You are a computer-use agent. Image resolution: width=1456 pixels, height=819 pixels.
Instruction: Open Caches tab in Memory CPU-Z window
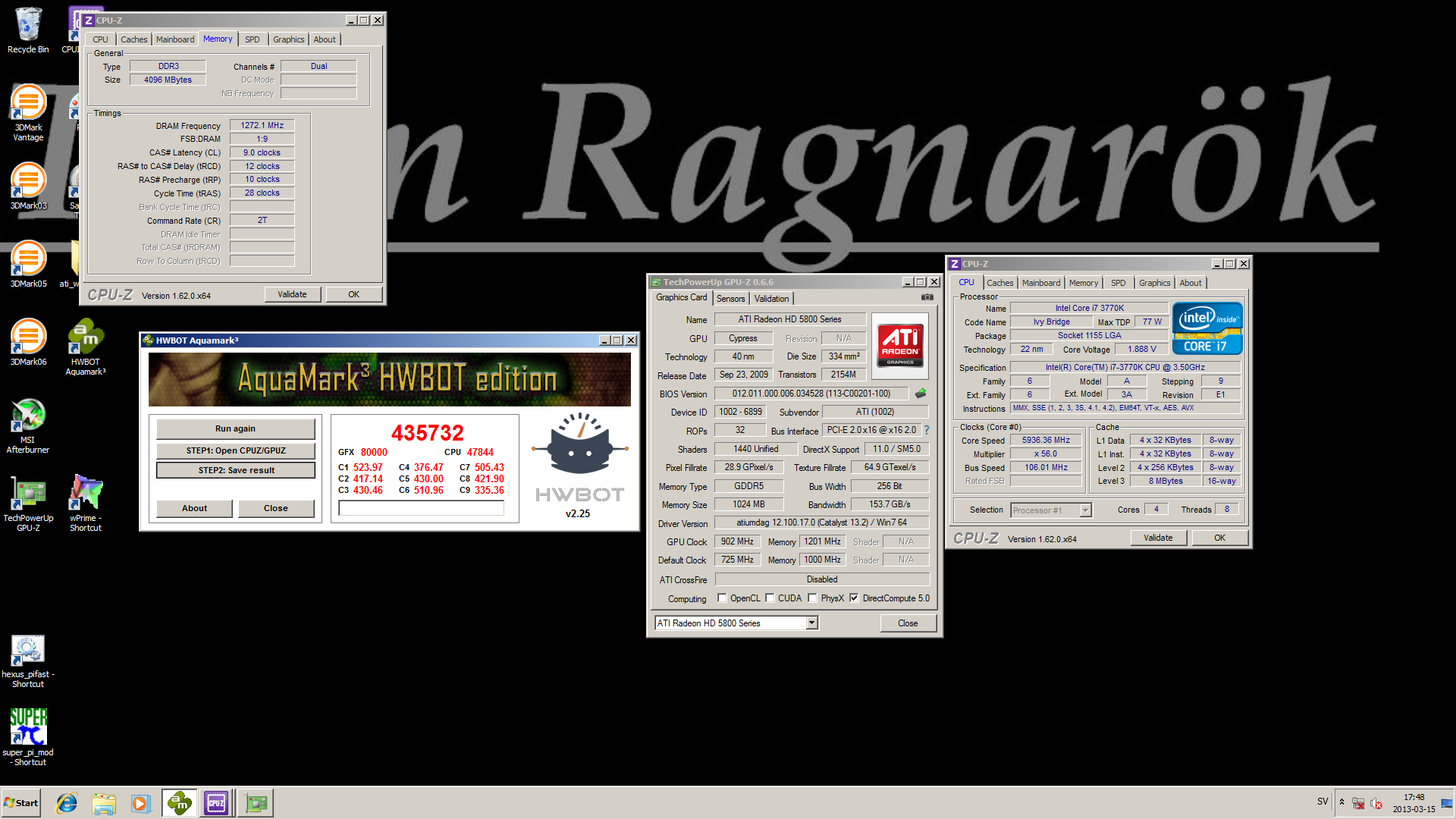pyautogui.click(x=133, y=39)
